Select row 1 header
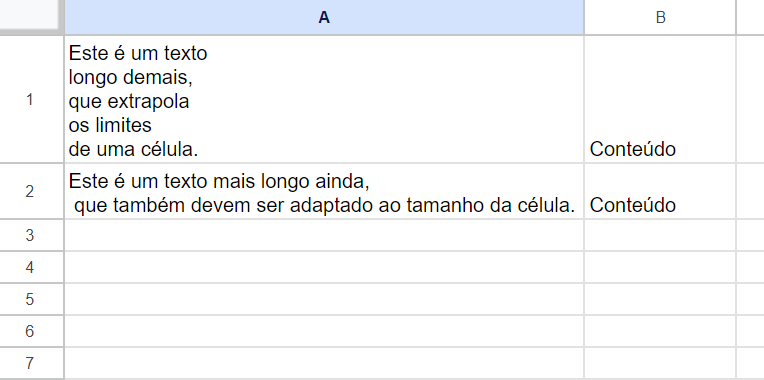Image resolution: width=764 pixels, height=380 pixels. pos(32,99)
